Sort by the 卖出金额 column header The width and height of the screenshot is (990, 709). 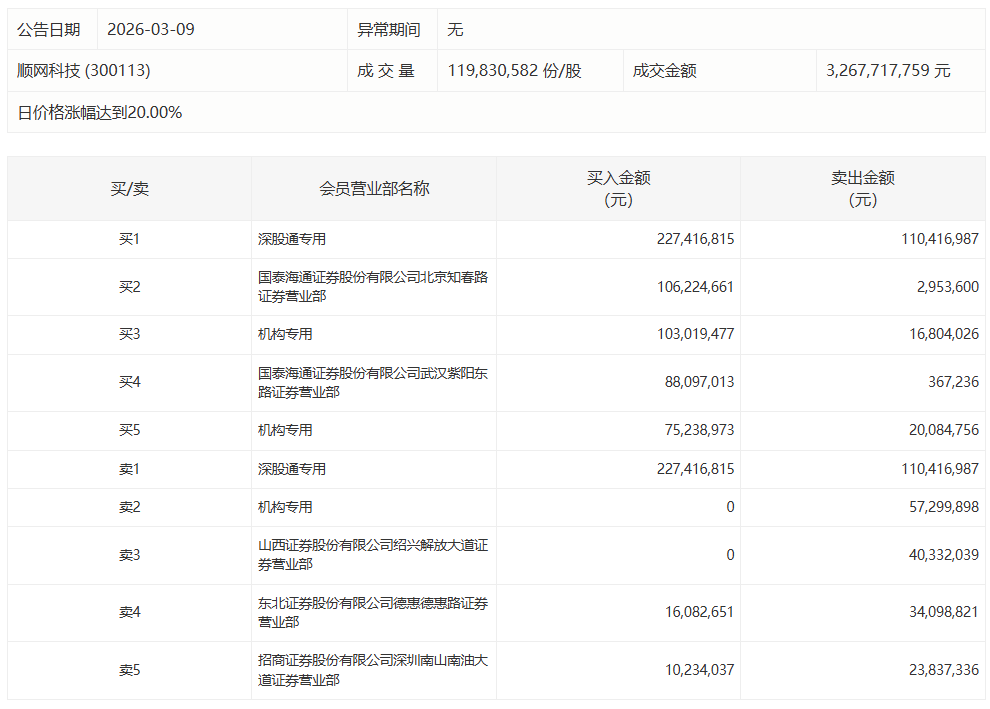click(862, 188)
